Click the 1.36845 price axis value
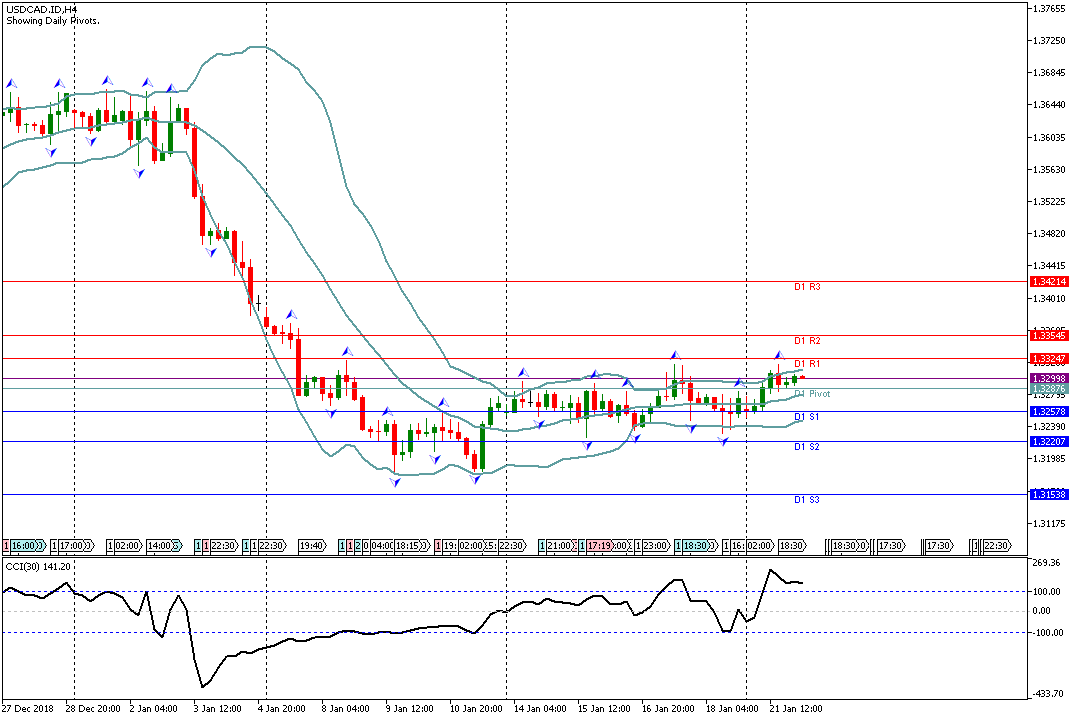The image size is (1080, 720). [x=1049, y=72]
